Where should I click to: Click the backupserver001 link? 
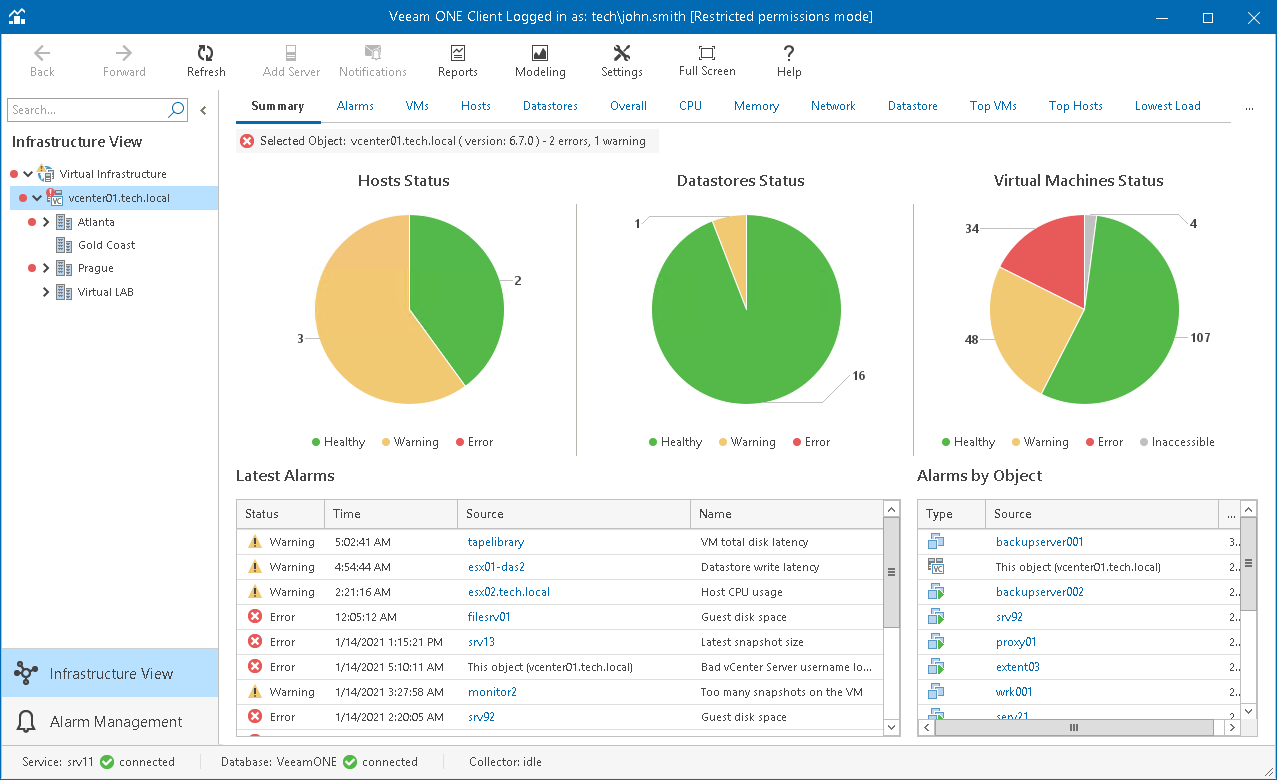(1039, 542)
